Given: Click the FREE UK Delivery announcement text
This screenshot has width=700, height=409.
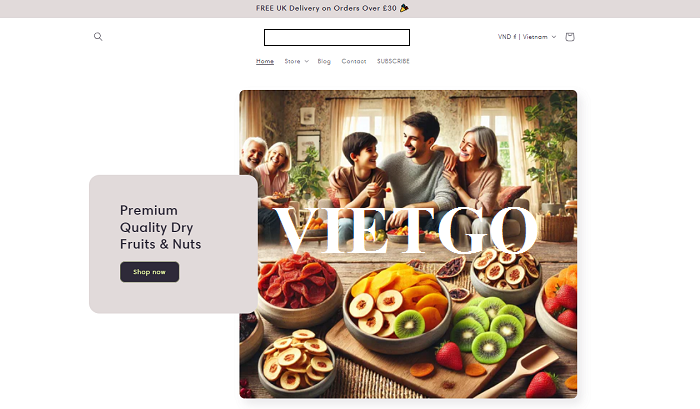Looking at the screenshot, I should tap(326, 8).
